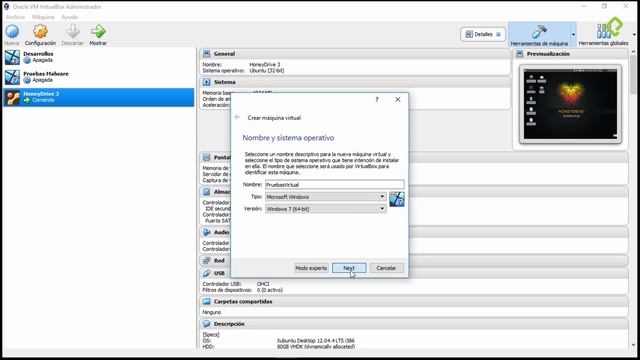
Task: Click the Pruebas Malware VM icon
Action: pyautogui.click(x=12, y=77)
